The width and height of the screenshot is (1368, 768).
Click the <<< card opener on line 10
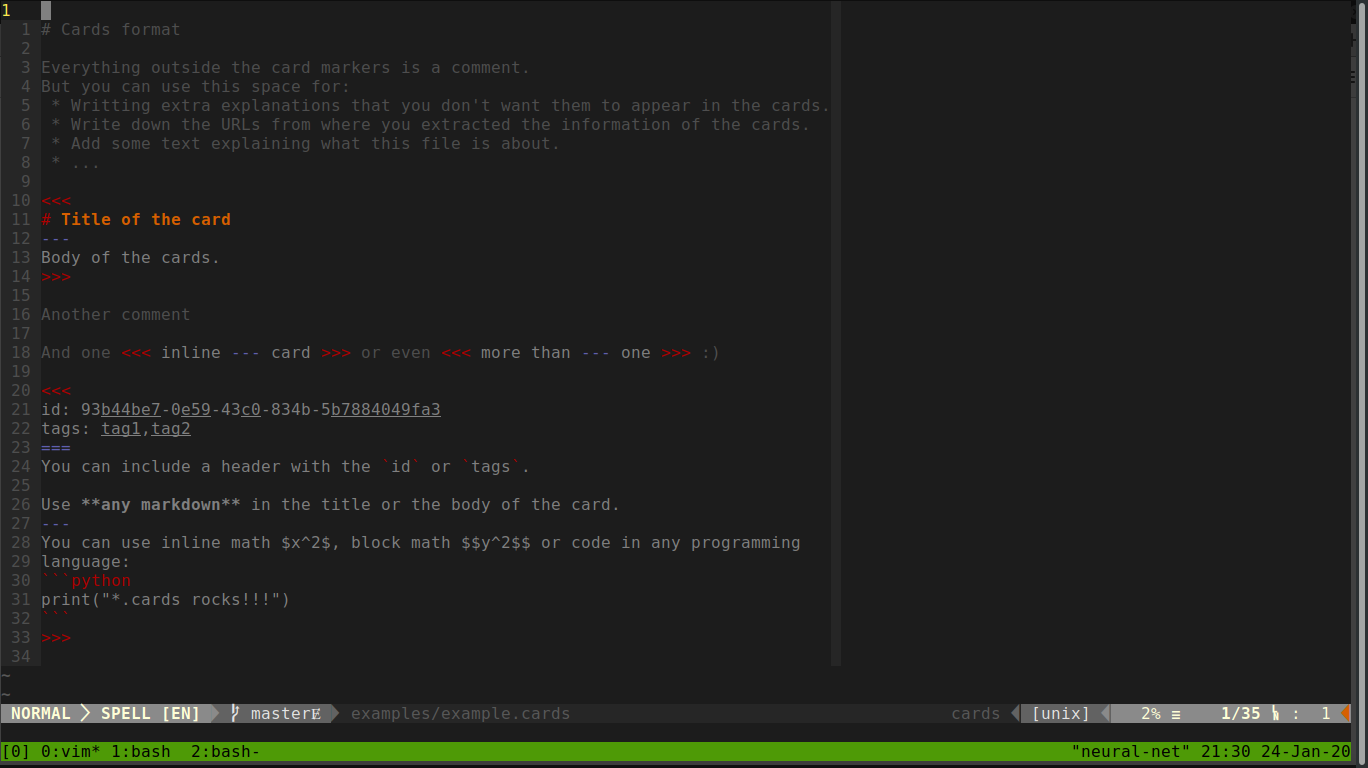click(56, 200)
